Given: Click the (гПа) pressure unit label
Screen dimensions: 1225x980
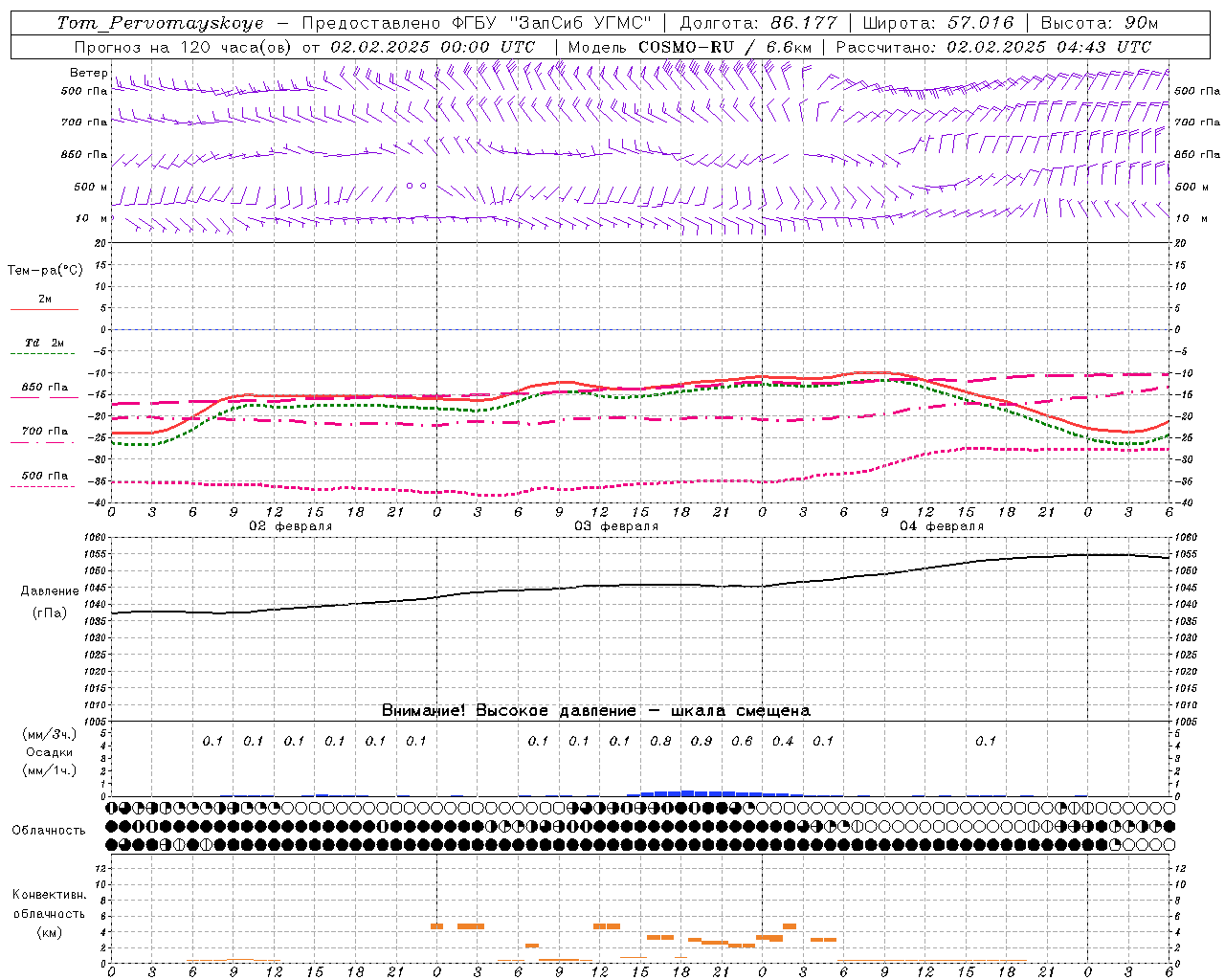Looking at the screenshot, I should 50,612.
